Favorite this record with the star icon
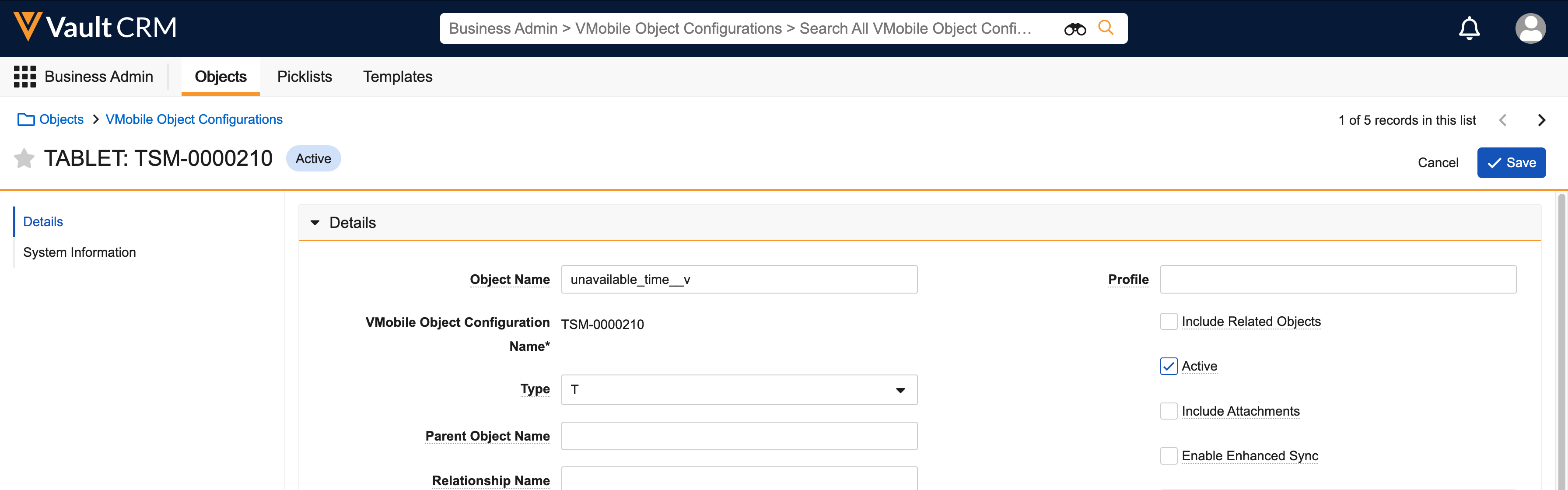The height and width of the screenshot is (490, 1568). point(24,158)
